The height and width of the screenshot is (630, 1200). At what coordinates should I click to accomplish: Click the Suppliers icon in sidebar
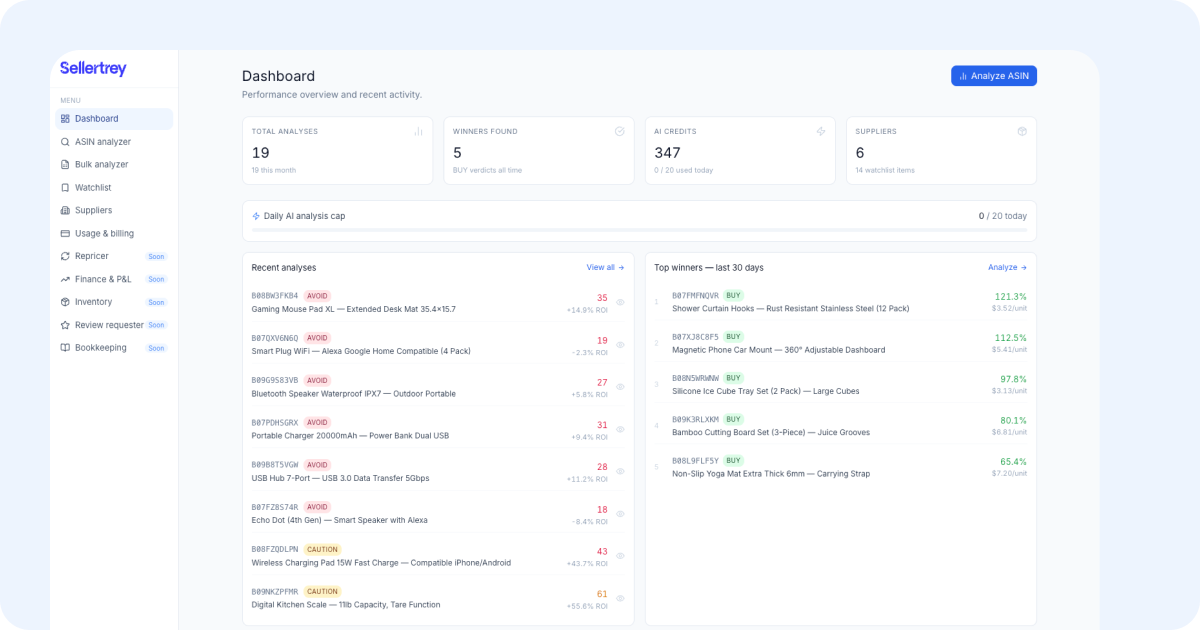pos(65,211)
